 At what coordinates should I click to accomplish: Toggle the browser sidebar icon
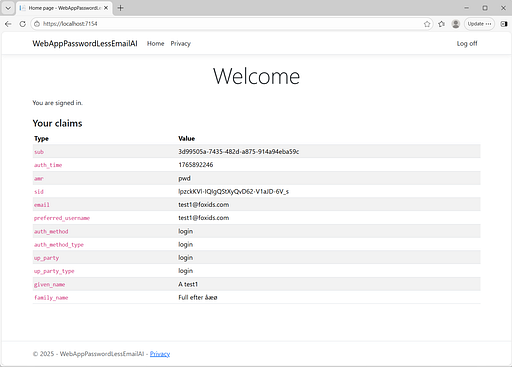504,24
